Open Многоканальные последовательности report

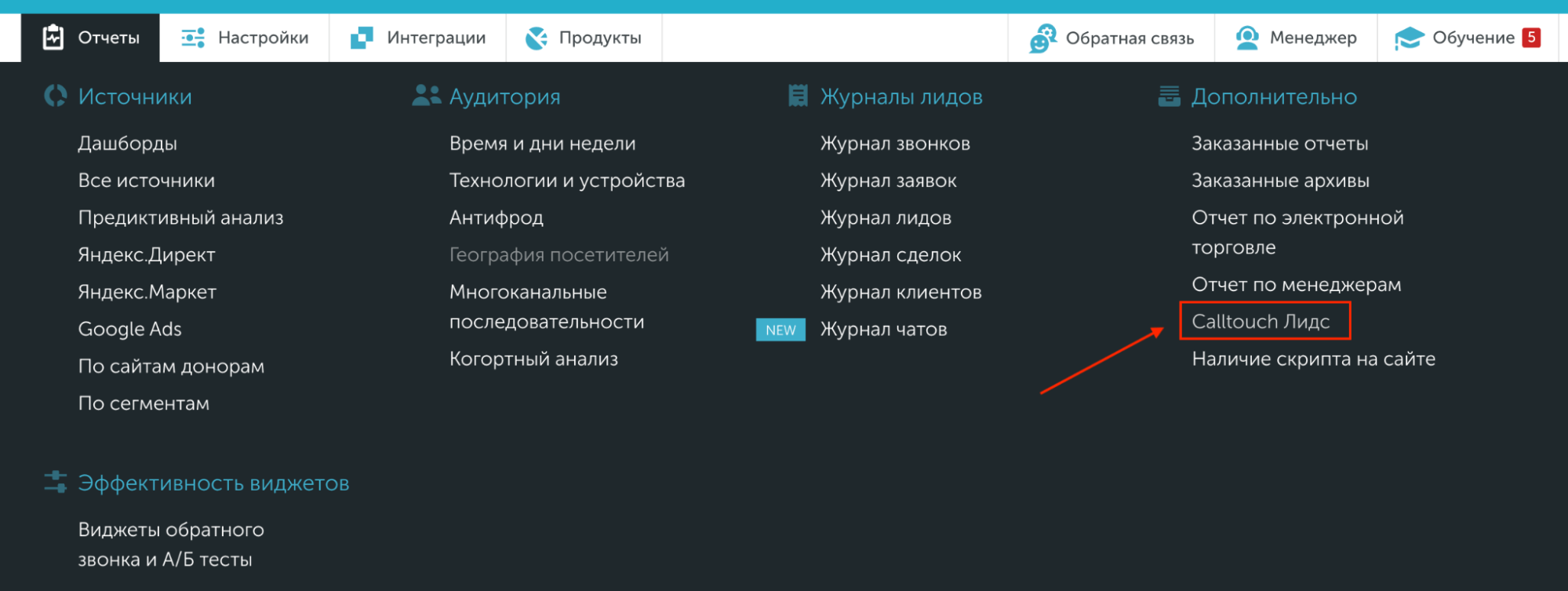(547, 307)
